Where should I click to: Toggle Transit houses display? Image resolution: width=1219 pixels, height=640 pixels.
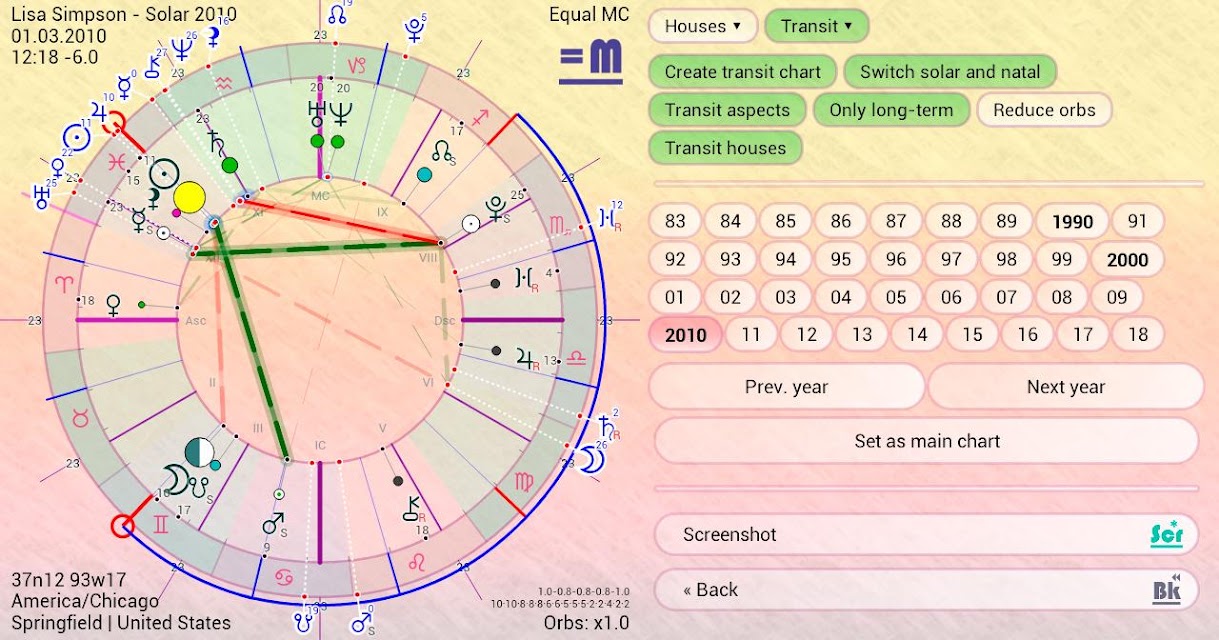tap(725, 148)
